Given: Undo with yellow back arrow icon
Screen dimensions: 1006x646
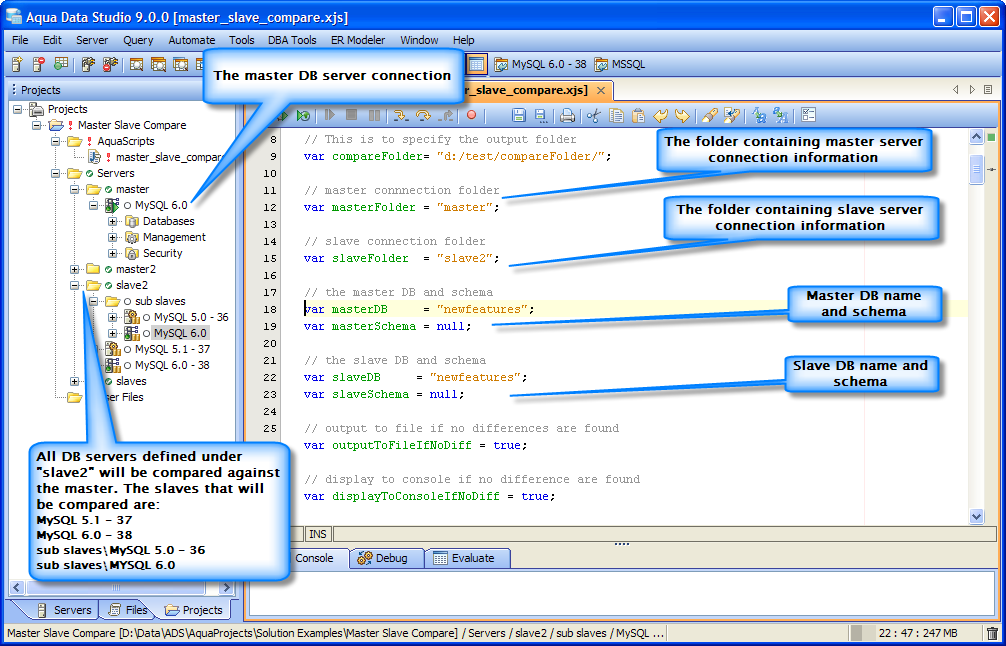Looking at the screenshot, I should pos(660,115).
